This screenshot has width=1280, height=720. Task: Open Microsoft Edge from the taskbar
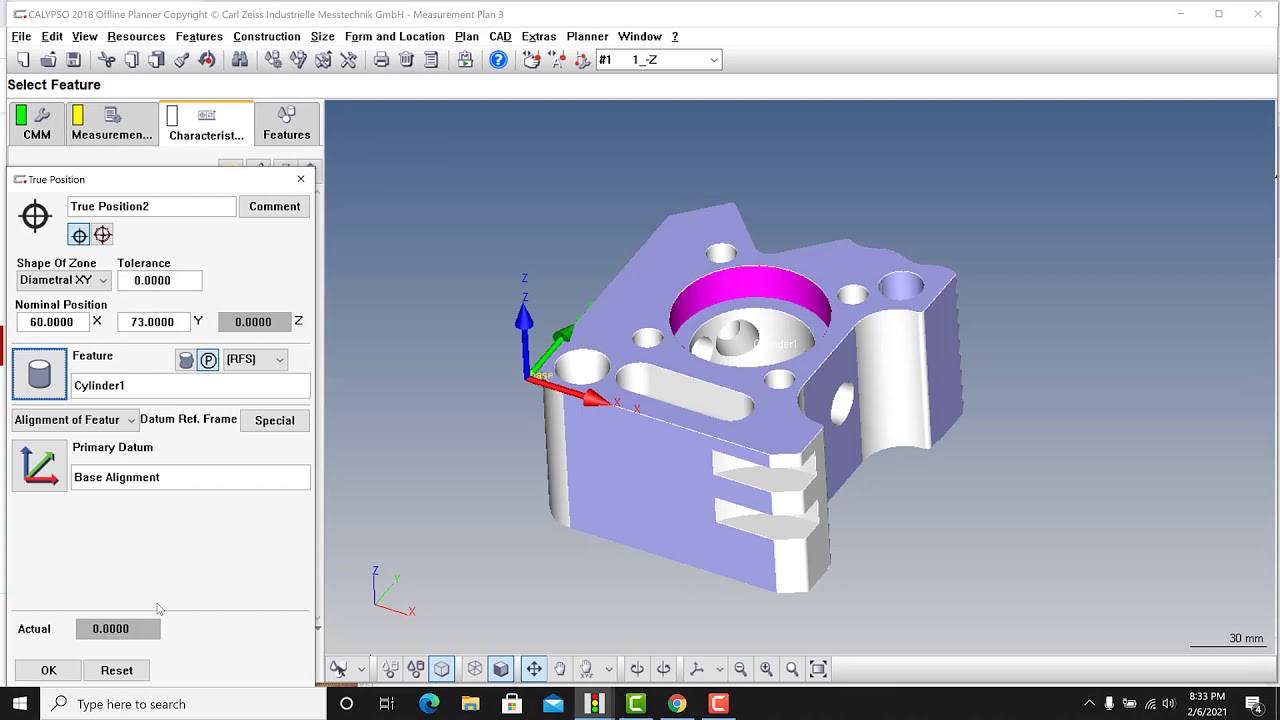point(429,704)
